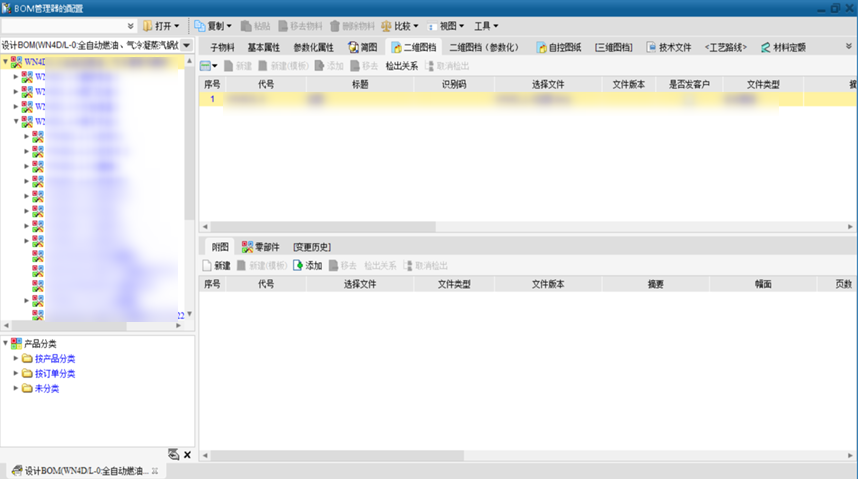Expand the 按订单分类 folder
This screenshot has width=858, height=479.
(x=16, y=373)
